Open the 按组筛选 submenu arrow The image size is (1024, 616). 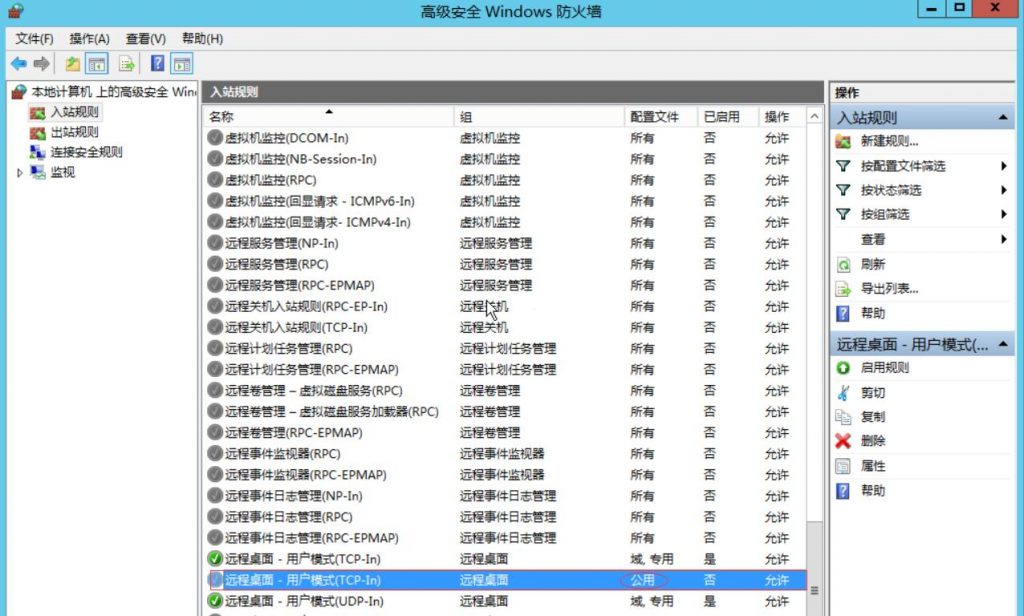(1004, 214)
